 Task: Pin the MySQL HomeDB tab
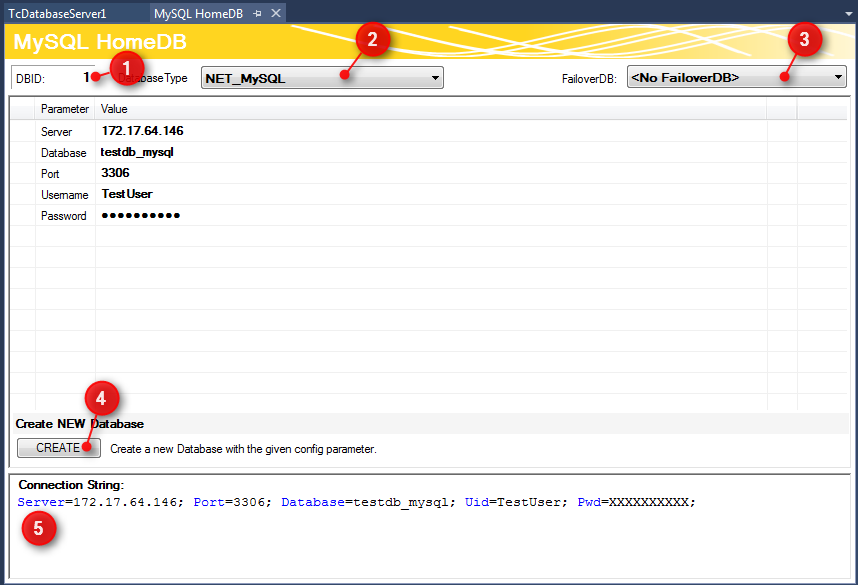point(258,14)
